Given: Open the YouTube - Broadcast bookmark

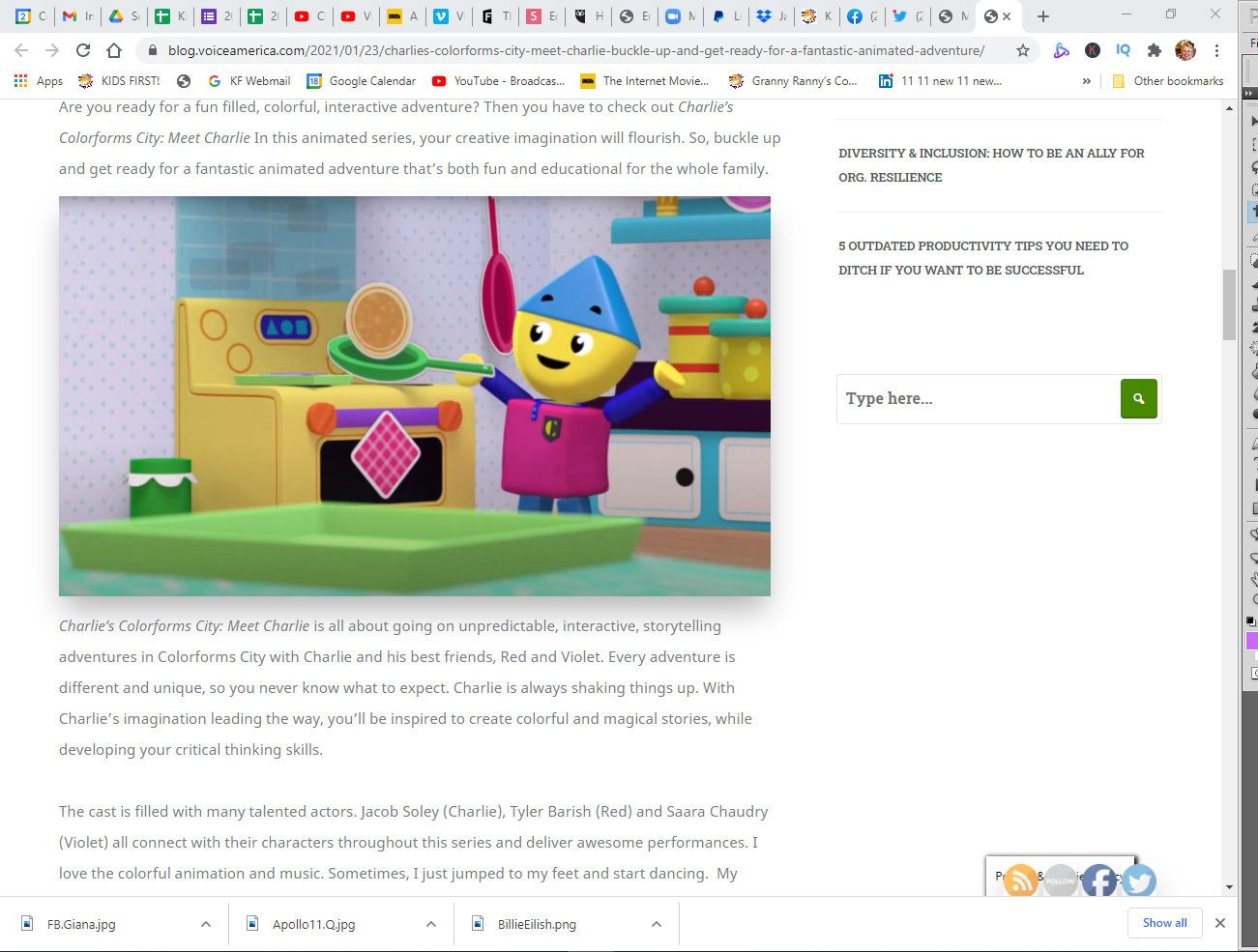Looking at the screenshot, I should pyautogui.click(x=498, y=81).
